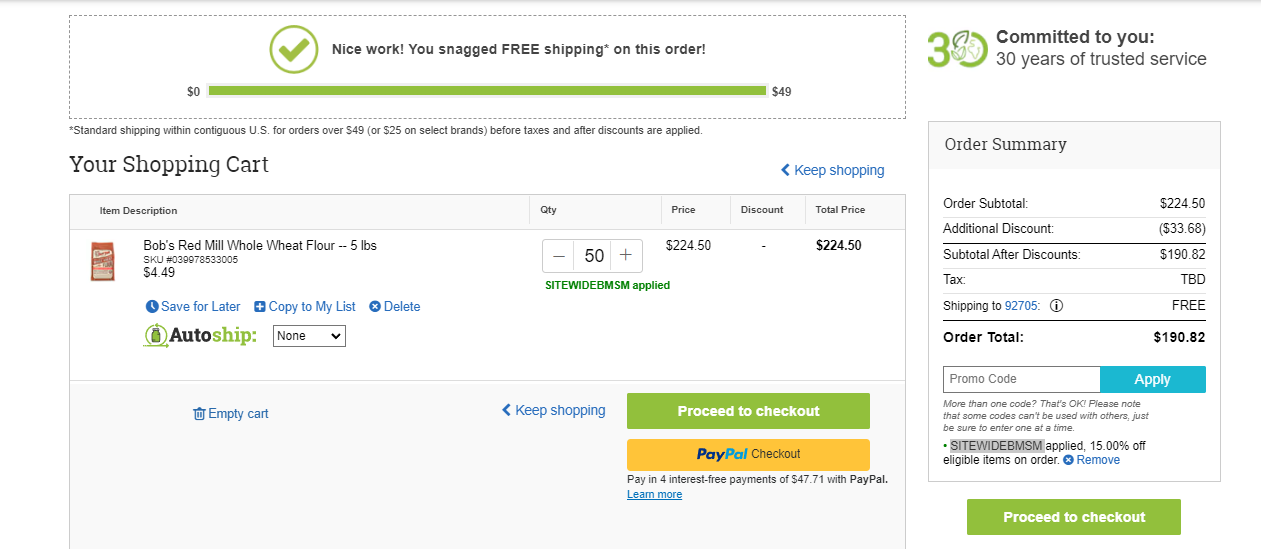The width and height of the screenshot is (1261, 549).
Task: Click the 30 years trusted service logo
Action: [957, 48]
